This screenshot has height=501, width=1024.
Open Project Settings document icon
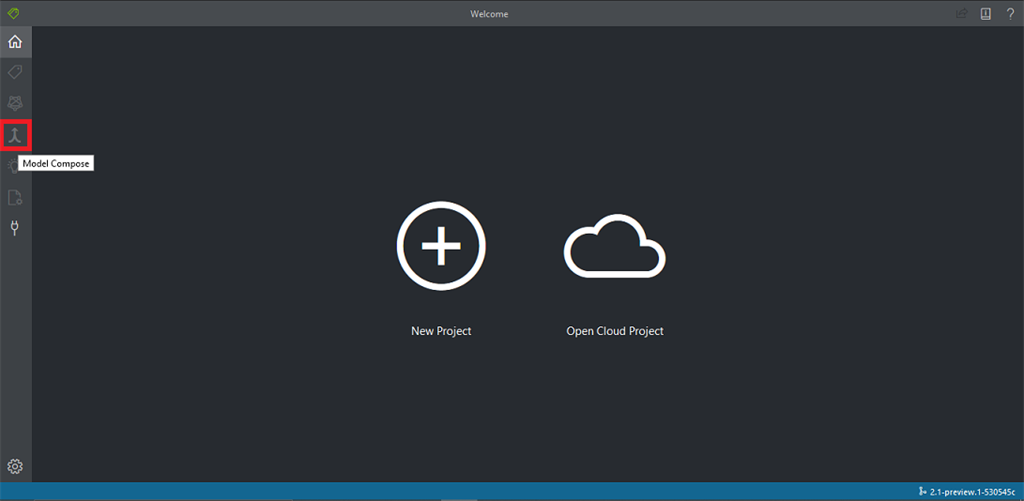(15, 197)
